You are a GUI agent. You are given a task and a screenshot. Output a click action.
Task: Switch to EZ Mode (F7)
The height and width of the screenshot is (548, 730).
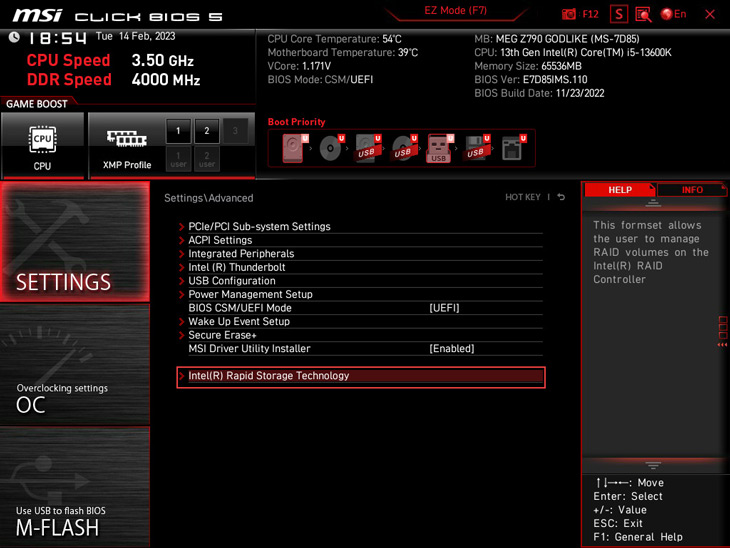click(x=455, y=10)
